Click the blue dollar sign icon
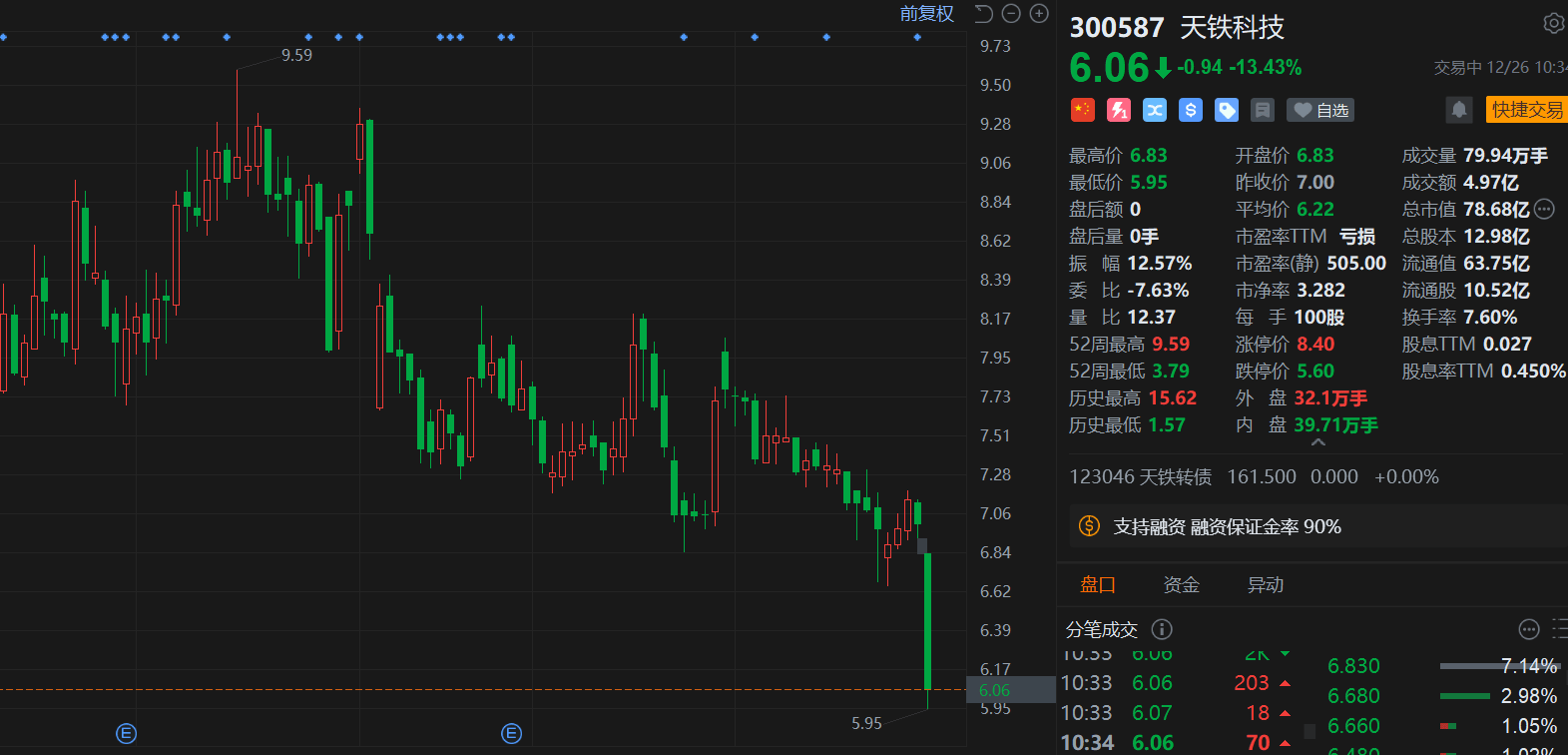 pos(1191,110)
